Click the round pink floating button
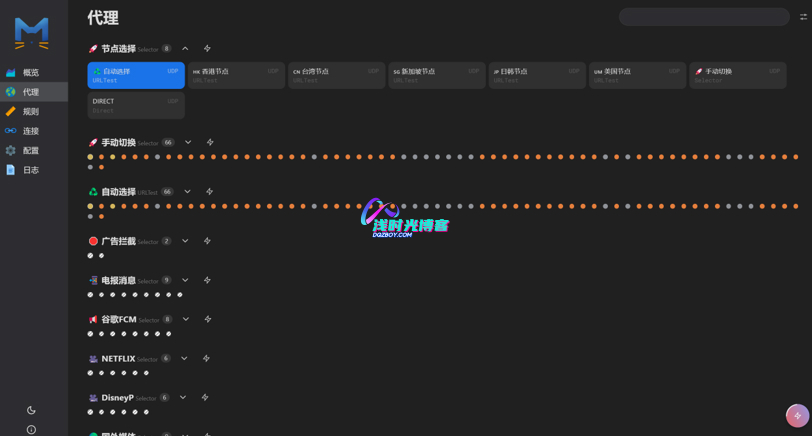The width and height of the screenshot is (812, 436). coord(796,415)
